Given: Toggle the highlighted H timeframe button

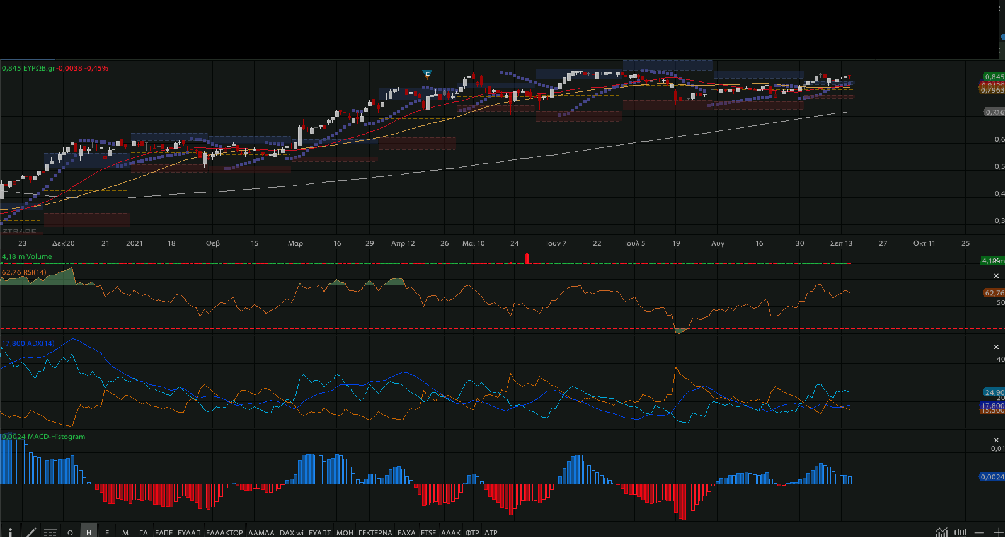Looking at the screenshot, I should pos(89,532).
